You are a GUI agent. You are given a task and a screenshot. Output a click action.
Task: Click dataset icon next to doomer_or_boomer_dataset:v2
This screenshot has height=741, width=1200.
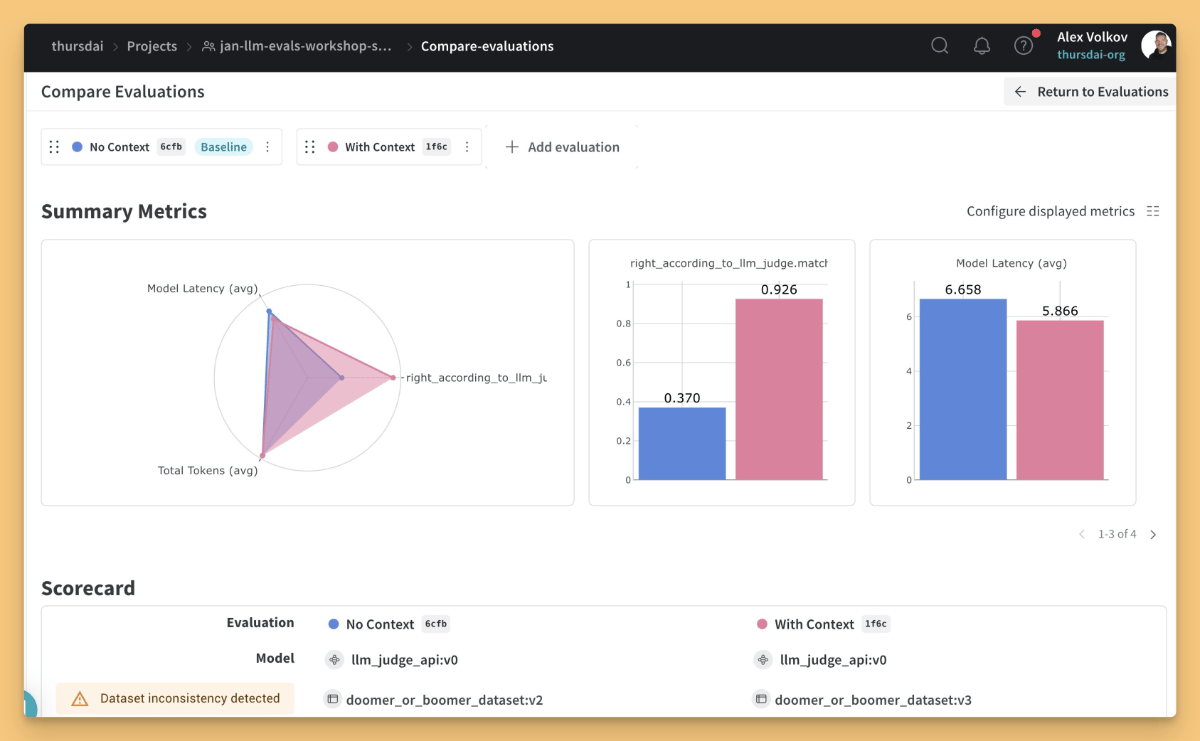333,699
